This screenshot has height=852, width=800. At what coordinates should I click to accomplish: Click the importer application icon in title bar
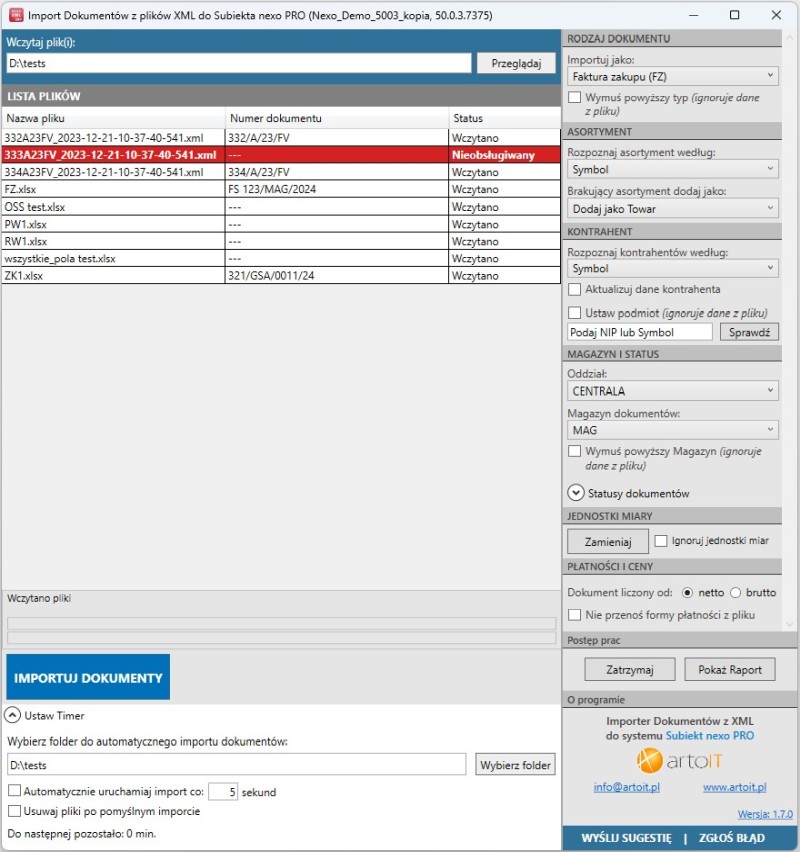coord(14,16)
